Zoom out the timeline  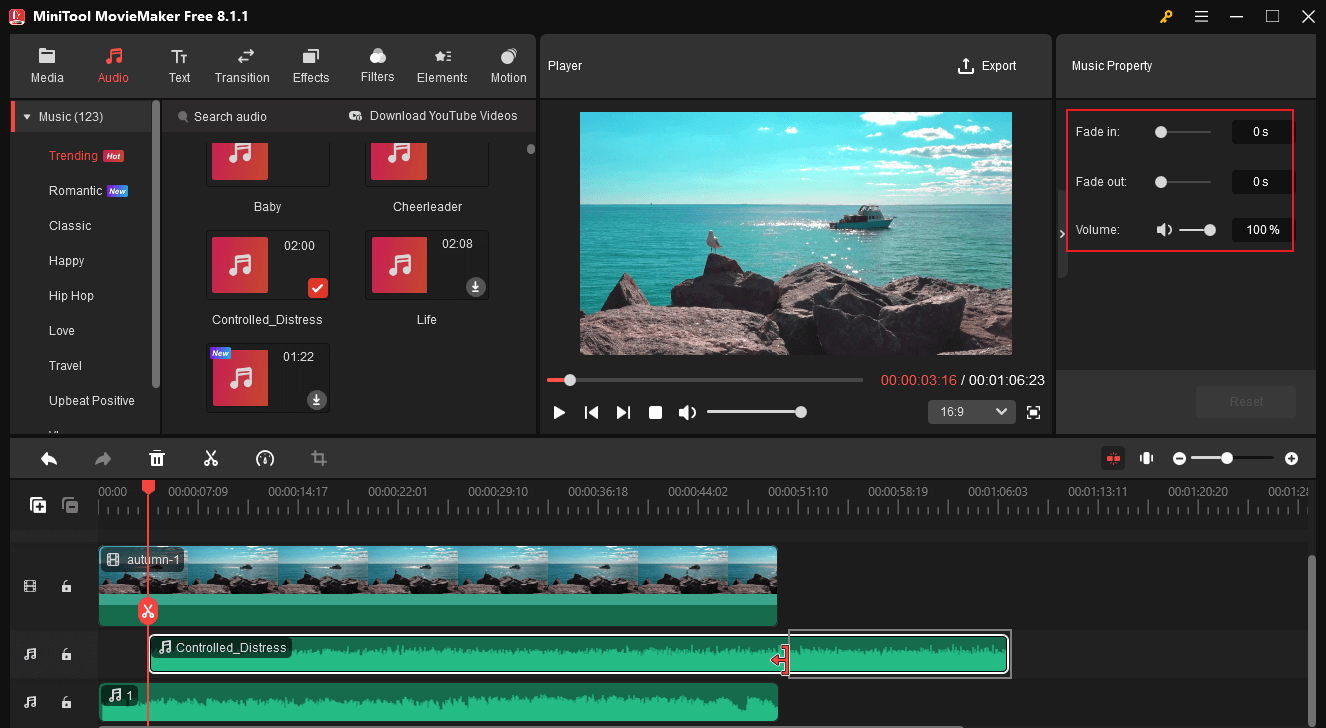coord(1180,458)
